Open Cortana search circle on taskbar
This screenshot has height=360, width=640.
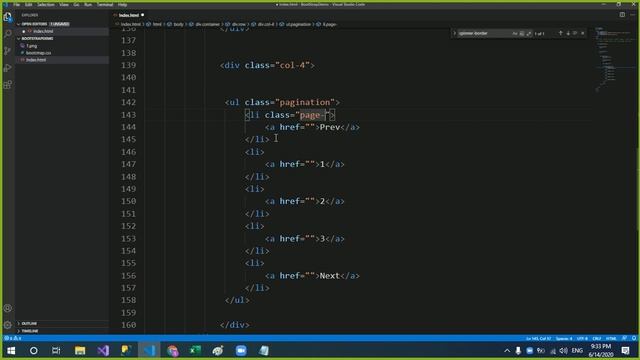point(34,351)
